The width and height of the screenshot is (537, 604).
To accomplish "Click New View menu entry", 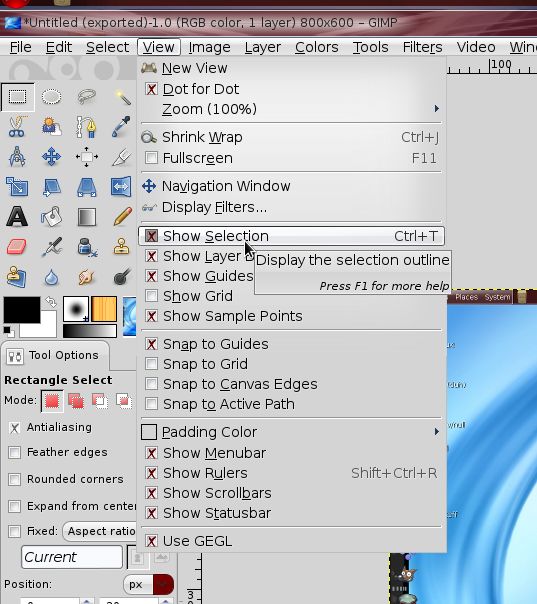I will pyautogui.click(x=292, y=68).
